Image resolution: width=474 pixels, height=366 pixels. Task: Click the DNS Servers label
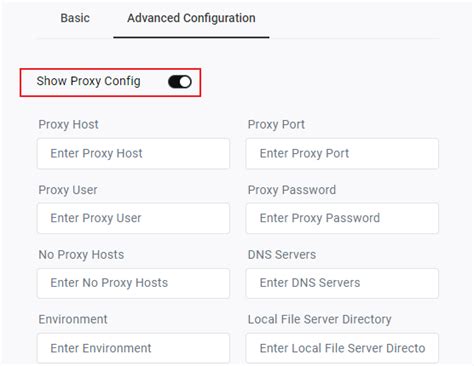[x=282, y=255]
